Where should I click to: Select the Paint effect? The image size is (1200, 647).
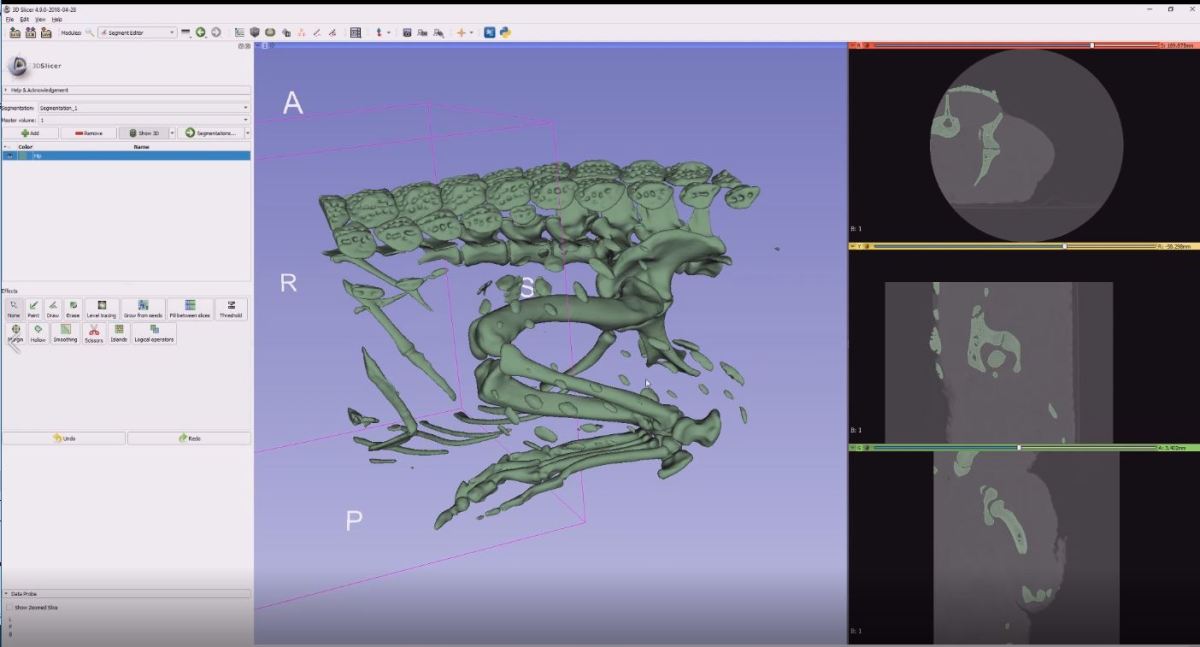(33, 308)
